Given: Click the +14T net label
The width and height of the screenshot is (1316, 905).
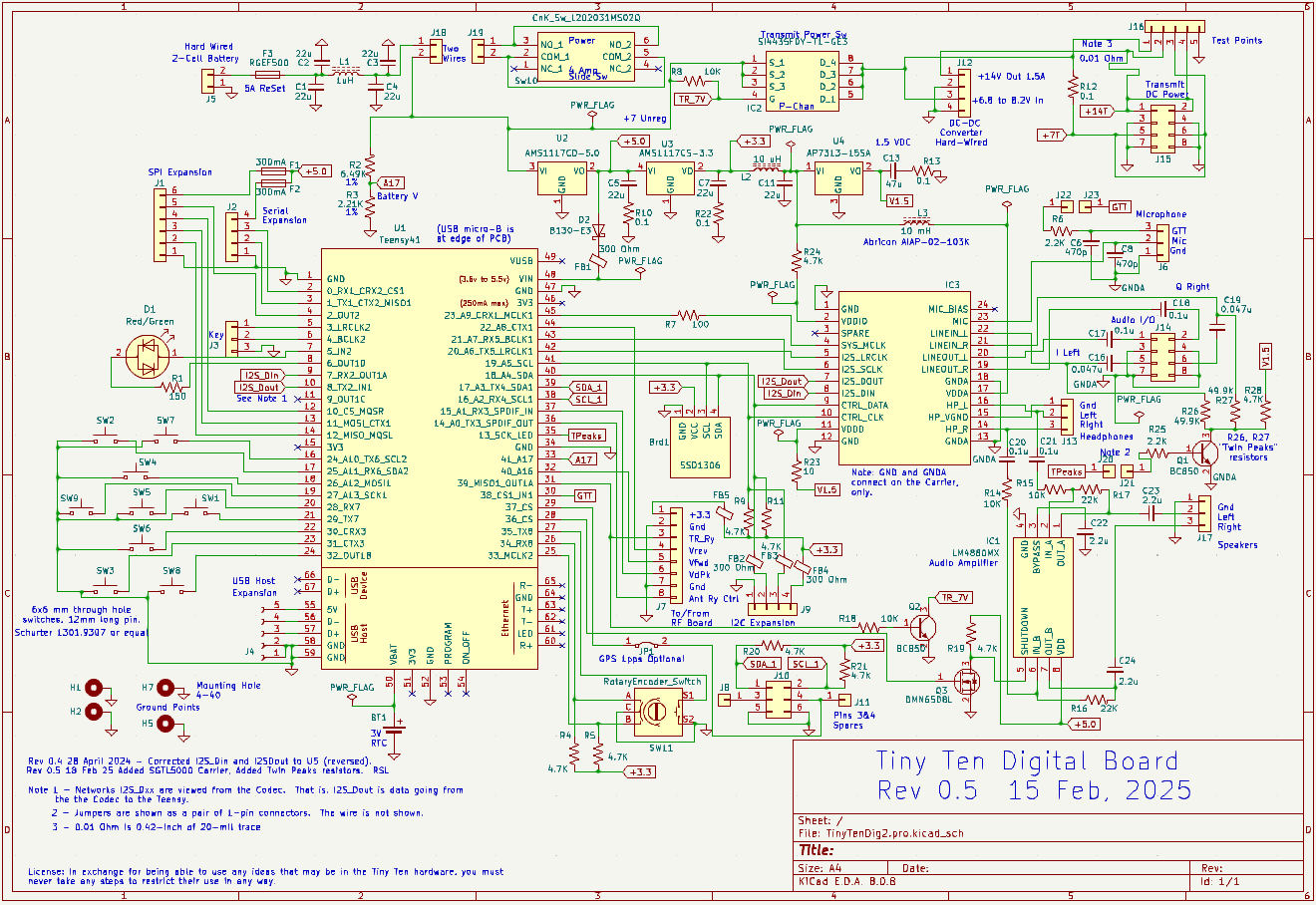Looking at the screenshot, I should pyautogui.click(x=1097, y=112).
